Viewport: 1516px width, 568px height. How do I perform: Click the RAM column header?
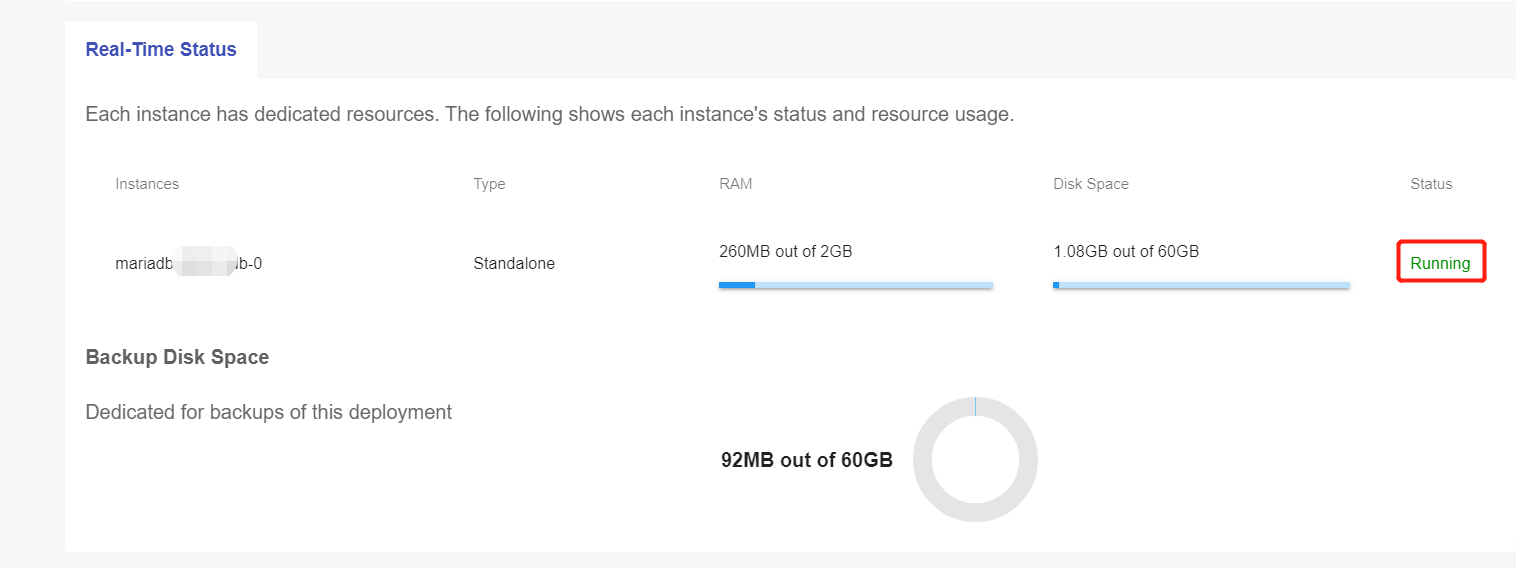(x=735, y=184)
